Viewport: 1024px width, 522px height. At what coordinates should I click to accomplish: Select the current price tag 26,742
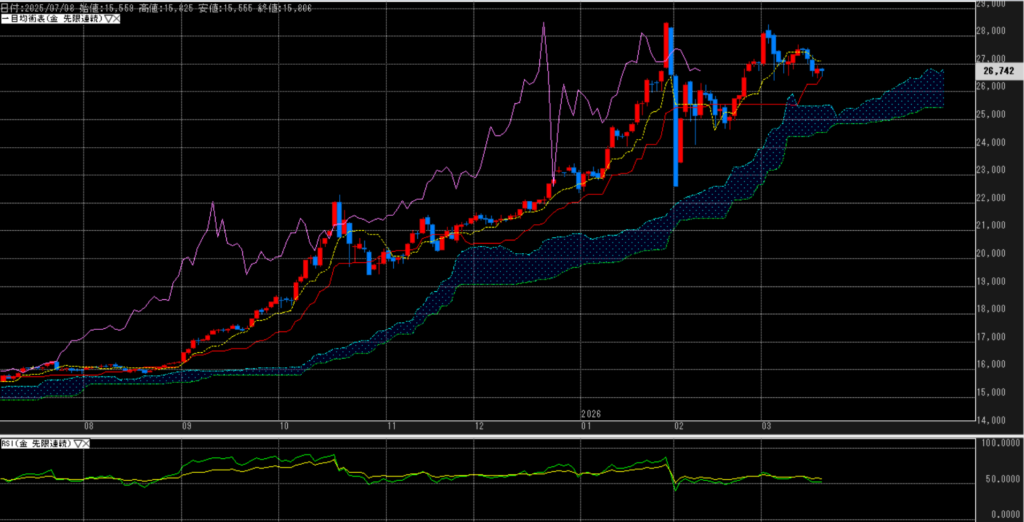tap(999, 72)
